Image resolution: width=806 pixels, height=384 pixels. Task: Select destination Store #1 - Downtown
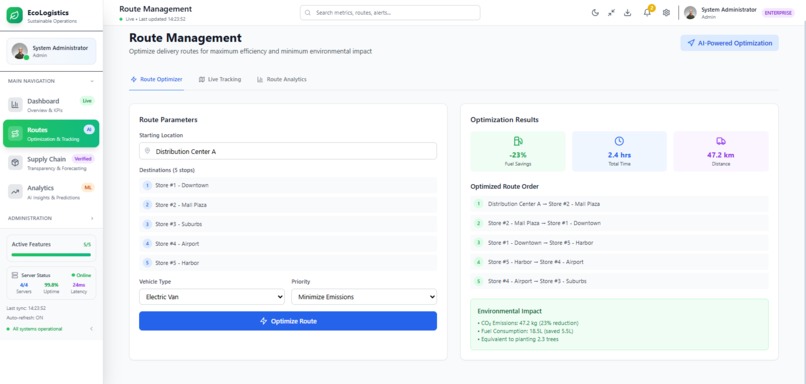tap(288, 185)
